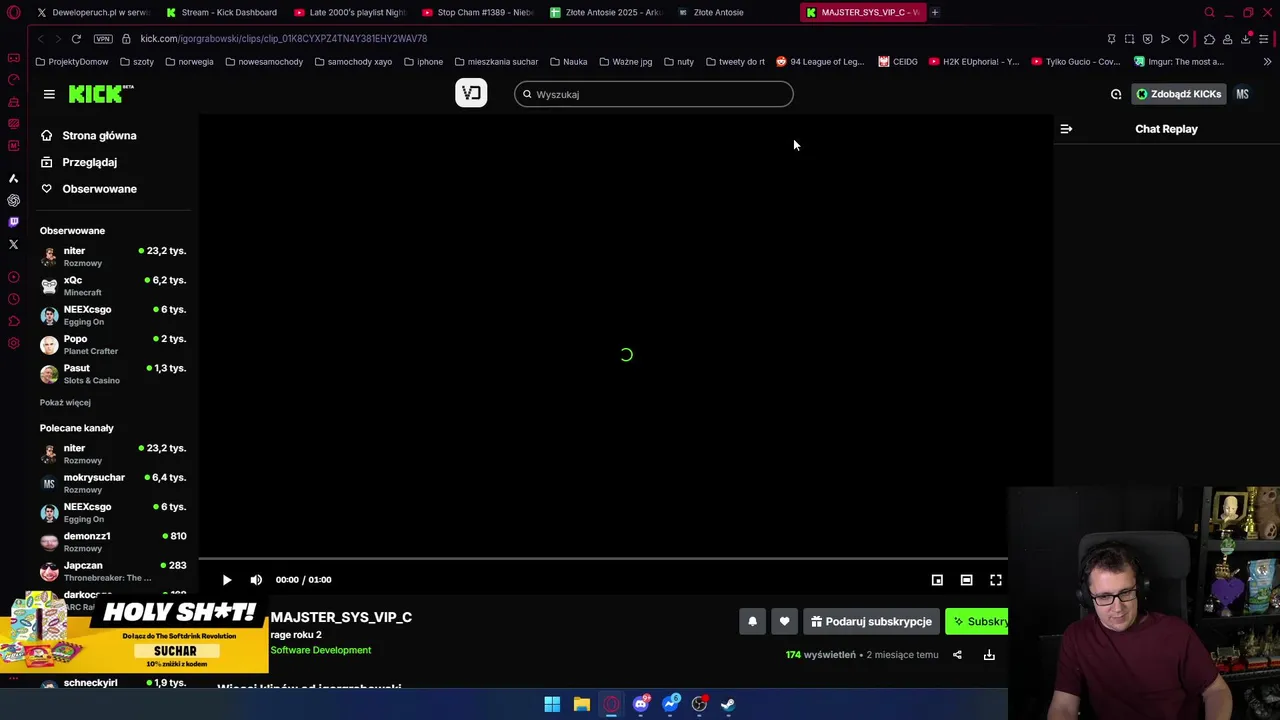The image size is (1280, 720).
Task: Click the KICK logo
Action: click(x=101, y=94)
